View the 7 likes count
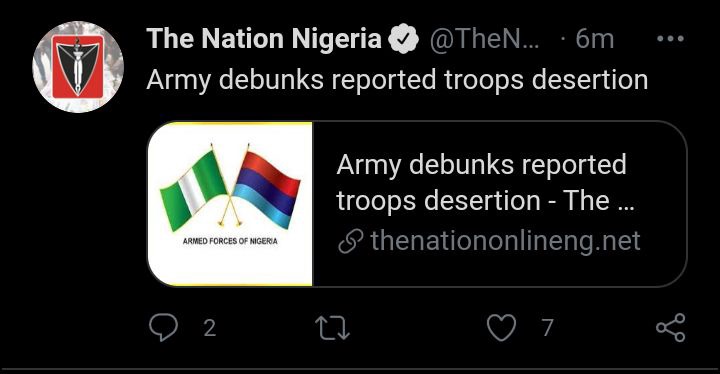Screen dimensions: 720x374 [x=547, y=328]
